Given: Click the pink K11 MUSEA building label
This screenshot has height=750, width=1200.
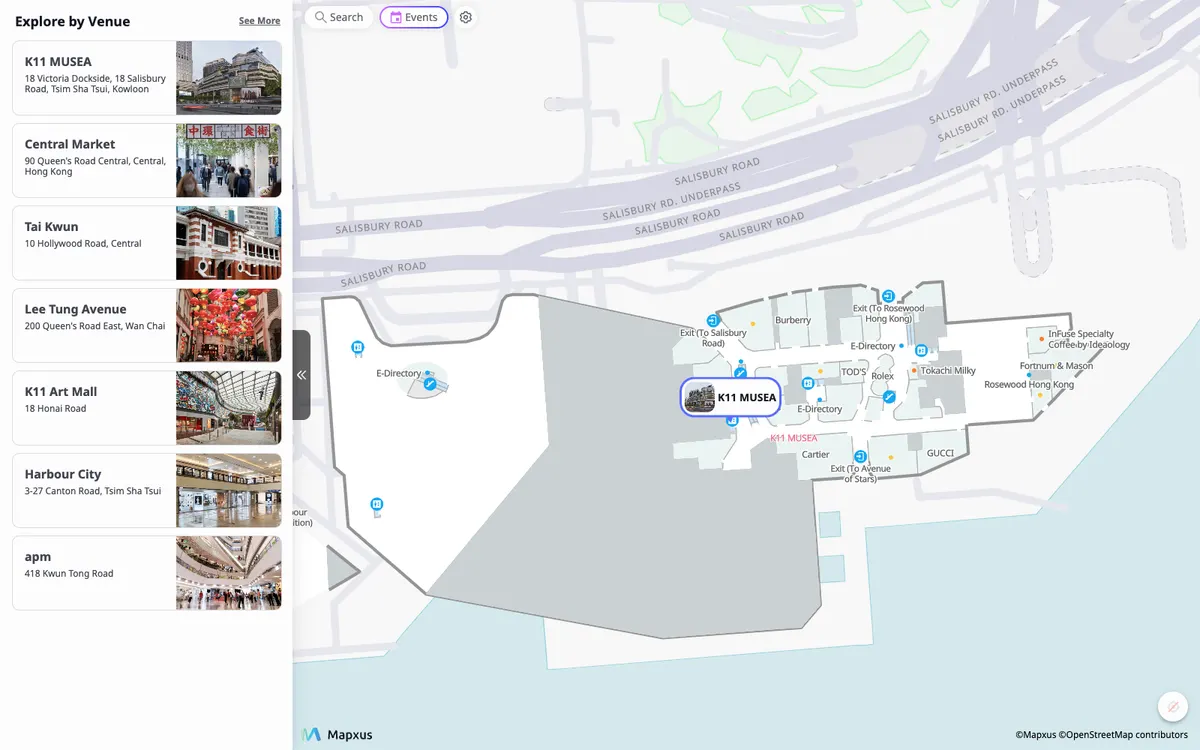Looking at the screenshot, I should [794, 438].
